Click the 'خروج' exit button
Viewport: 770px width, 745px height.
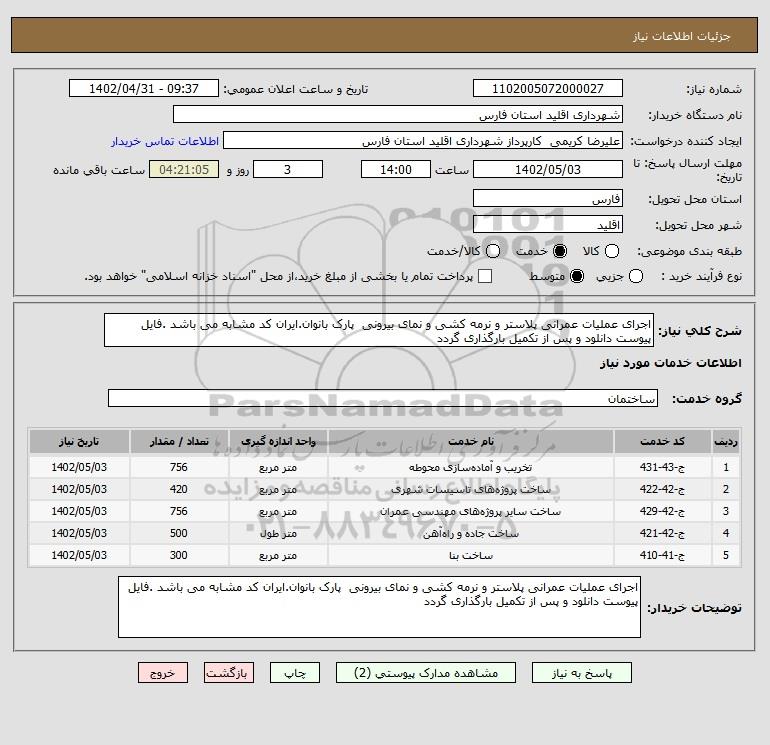163,673
